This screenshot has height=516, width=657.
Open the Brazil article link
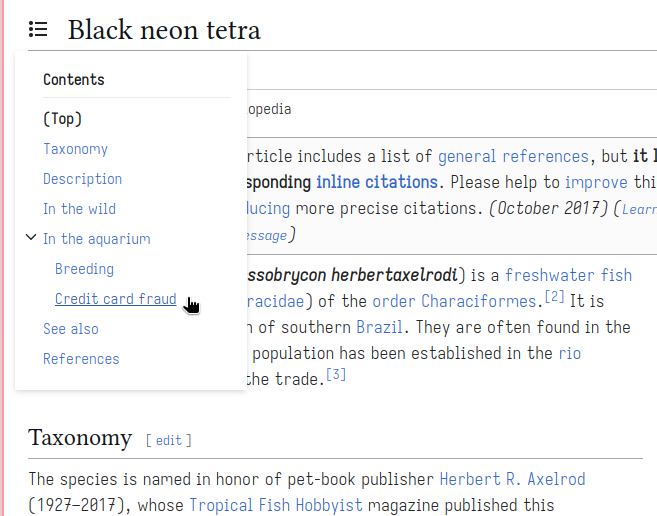coord(381,327)
